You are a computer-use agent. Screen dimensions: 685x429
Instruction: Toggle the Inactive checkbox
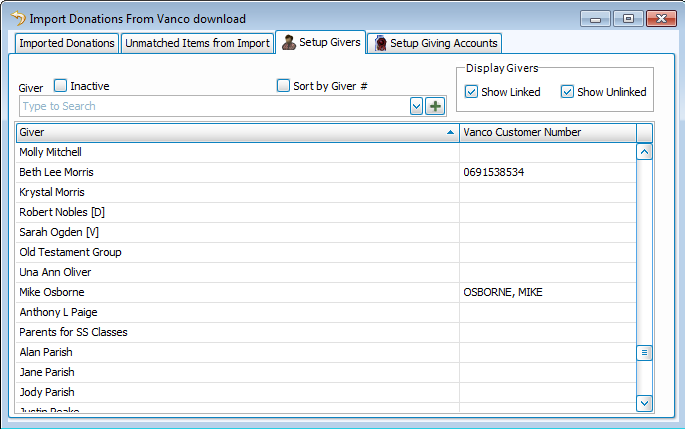click(x=61, y=86)
